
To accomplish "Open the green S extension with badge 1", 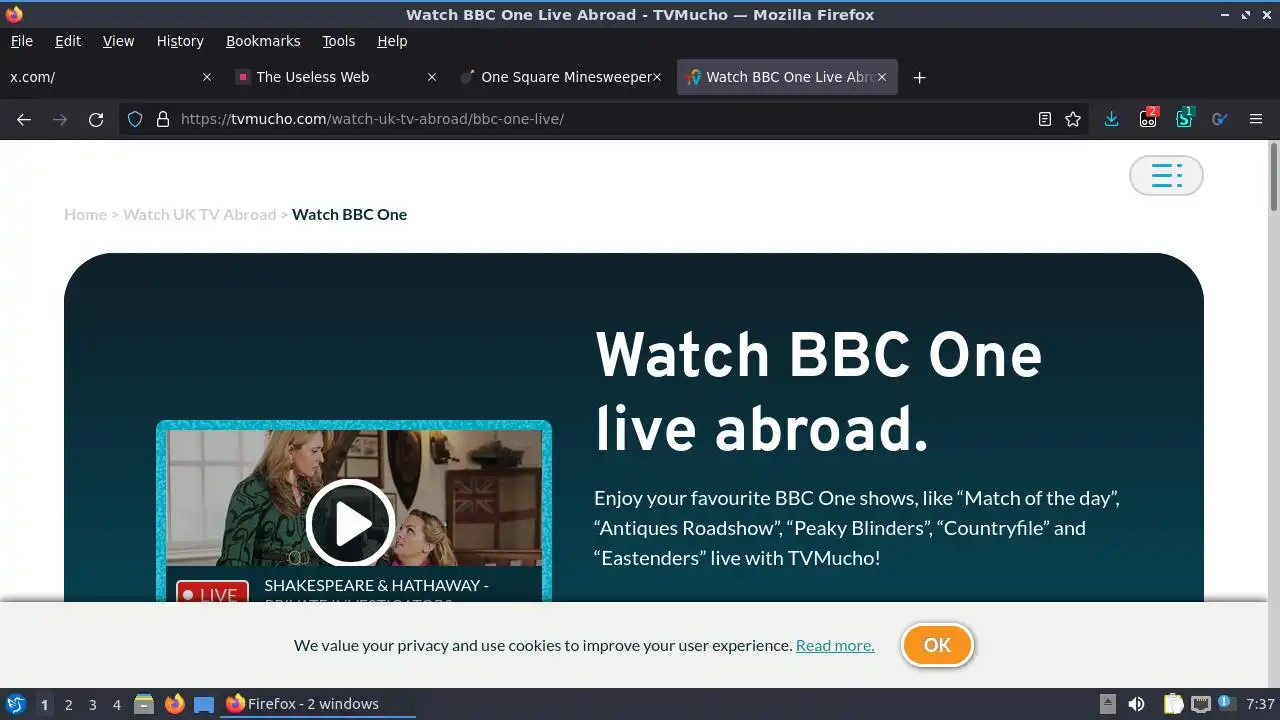I will click(x=1185, y=118).
